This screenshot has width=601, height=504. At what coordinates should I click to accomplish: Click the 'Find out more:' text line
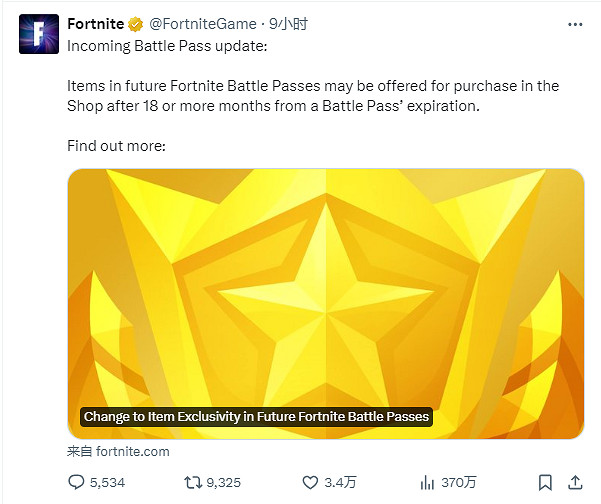116,146
